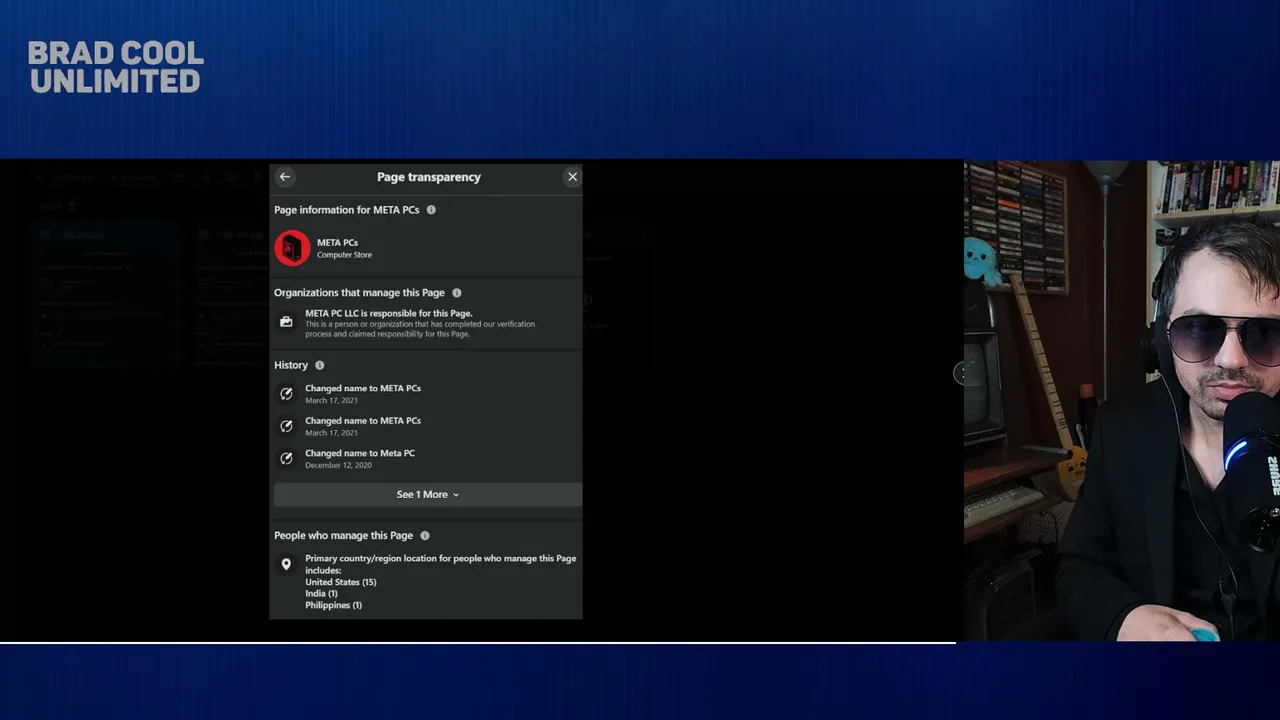Open info icon beside Page information for META PCs
The height and width of the screenshot is (720, 1280).
(431, 210)
